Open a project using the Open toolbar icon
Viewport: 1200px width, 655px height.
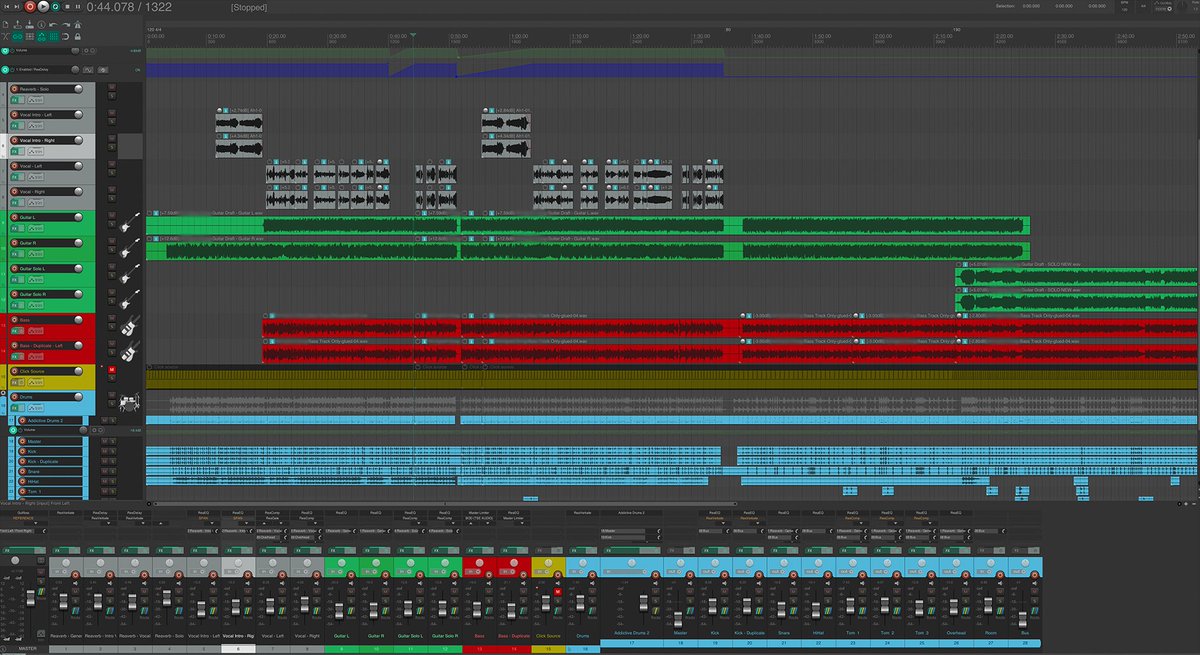tap(18, 25)
